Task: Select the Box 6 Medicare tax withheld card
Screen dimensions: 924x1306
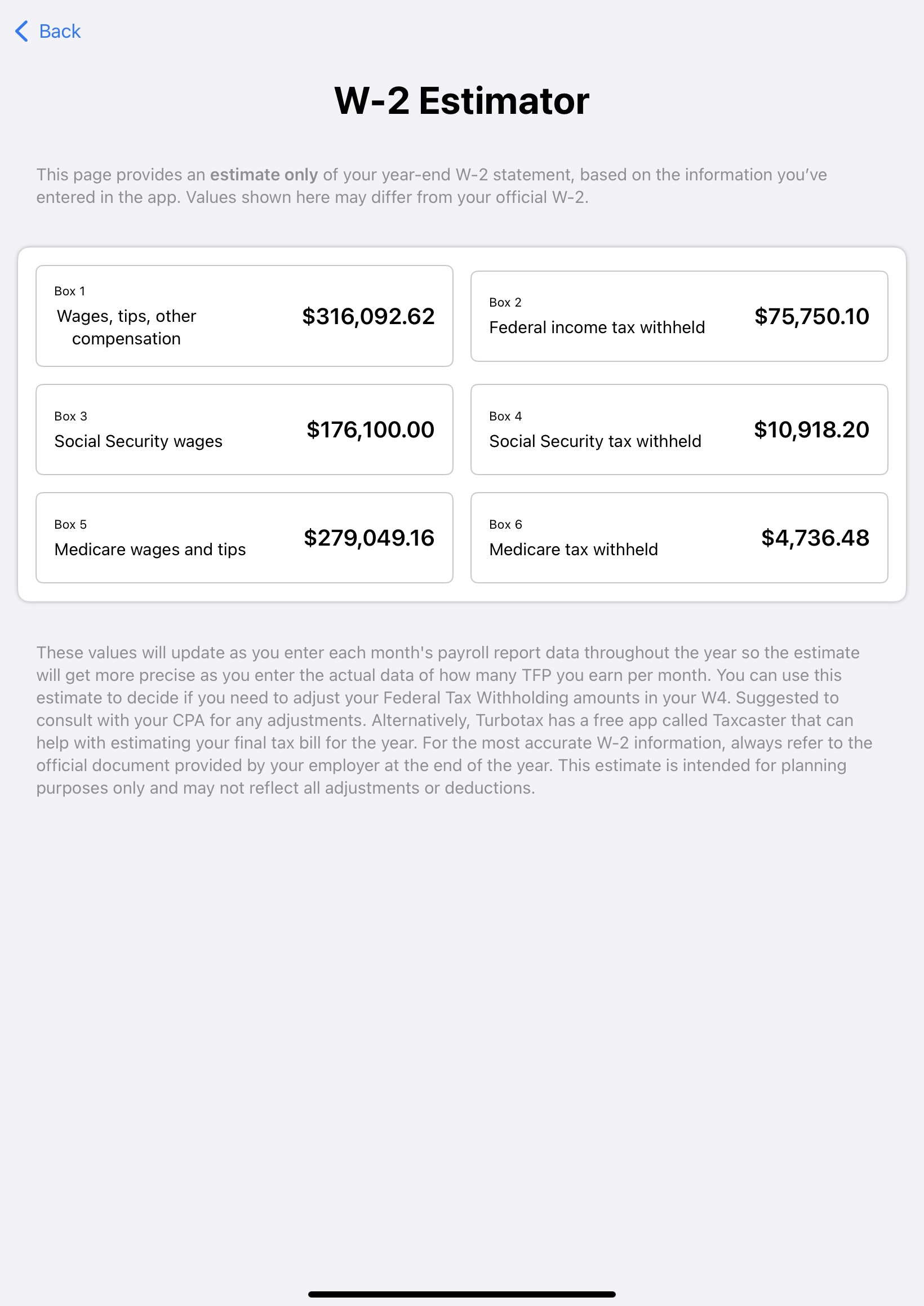Action: point(679,537)
